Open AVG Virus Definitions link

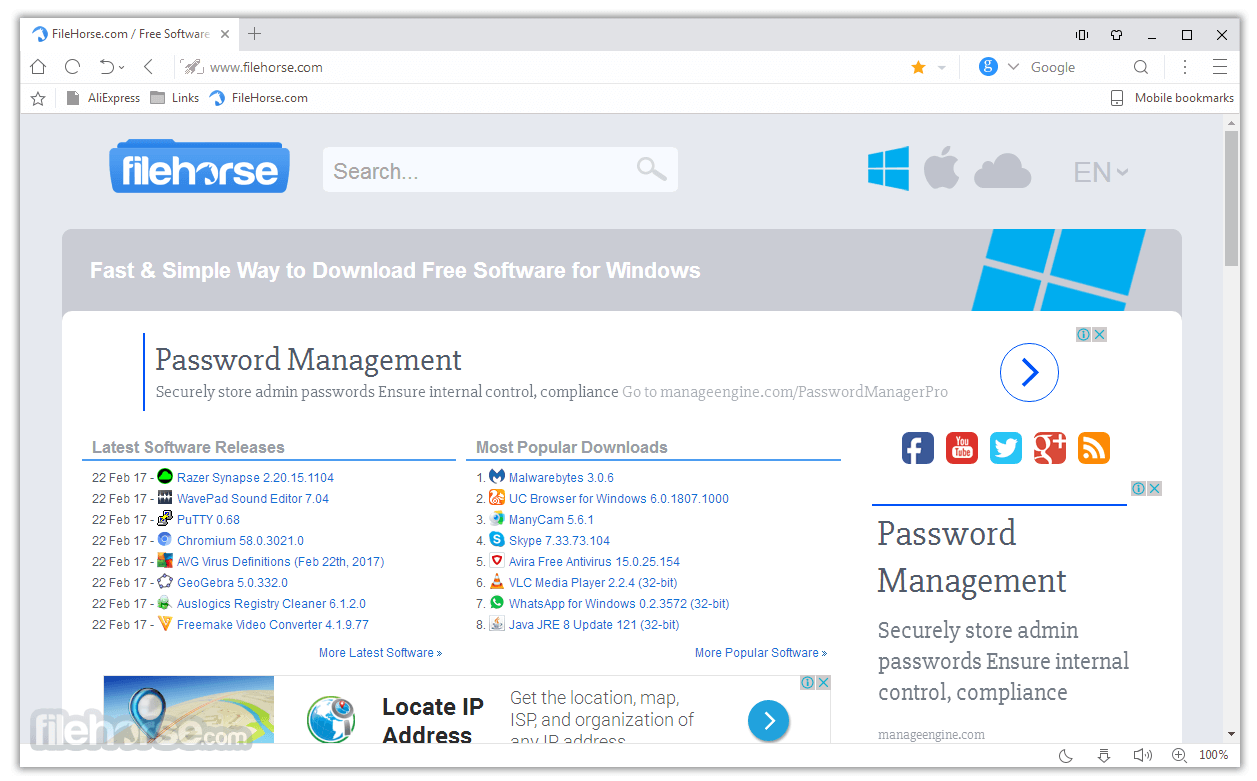280,562
